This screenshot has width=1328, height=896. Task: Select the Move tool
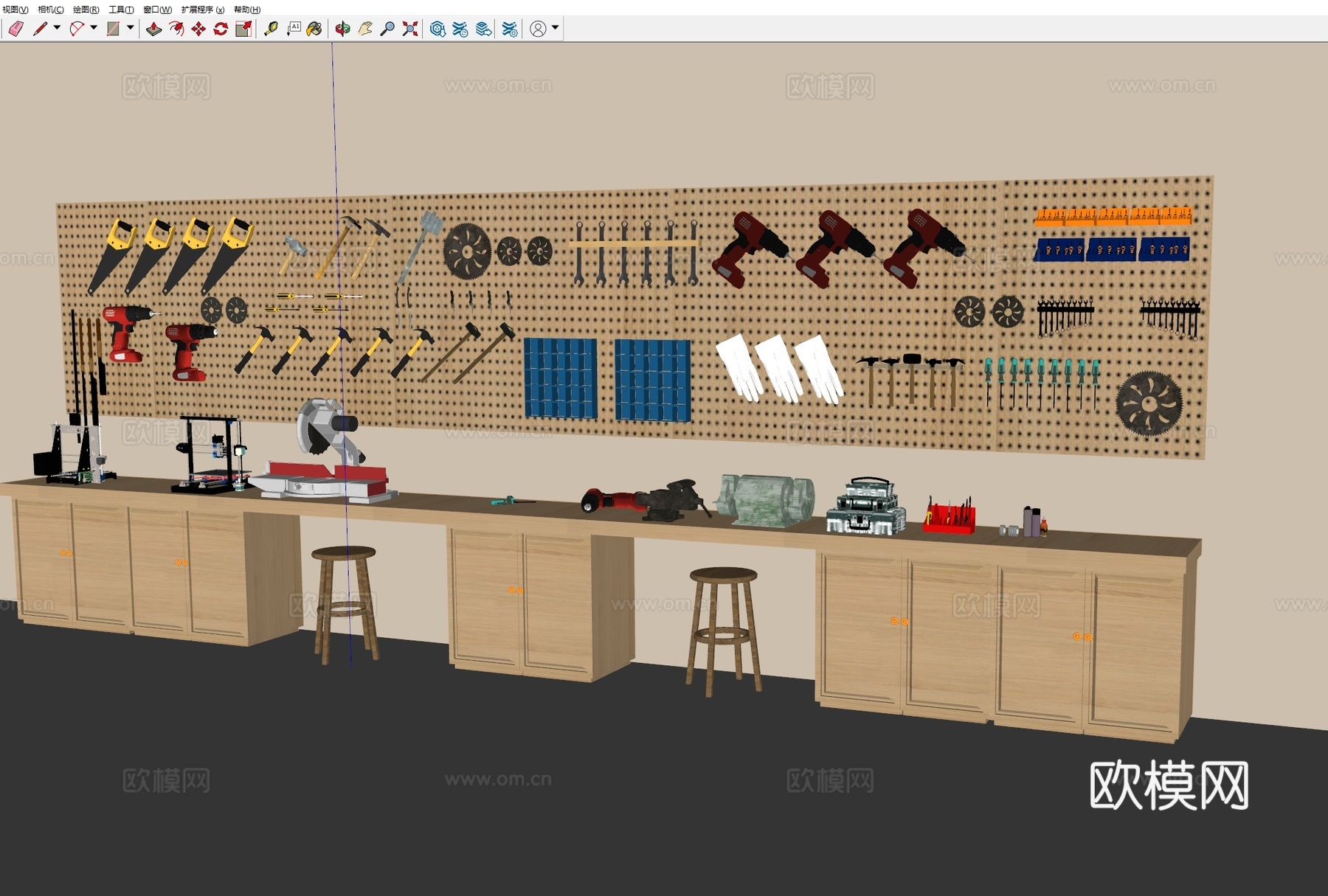tap(198, 29)
